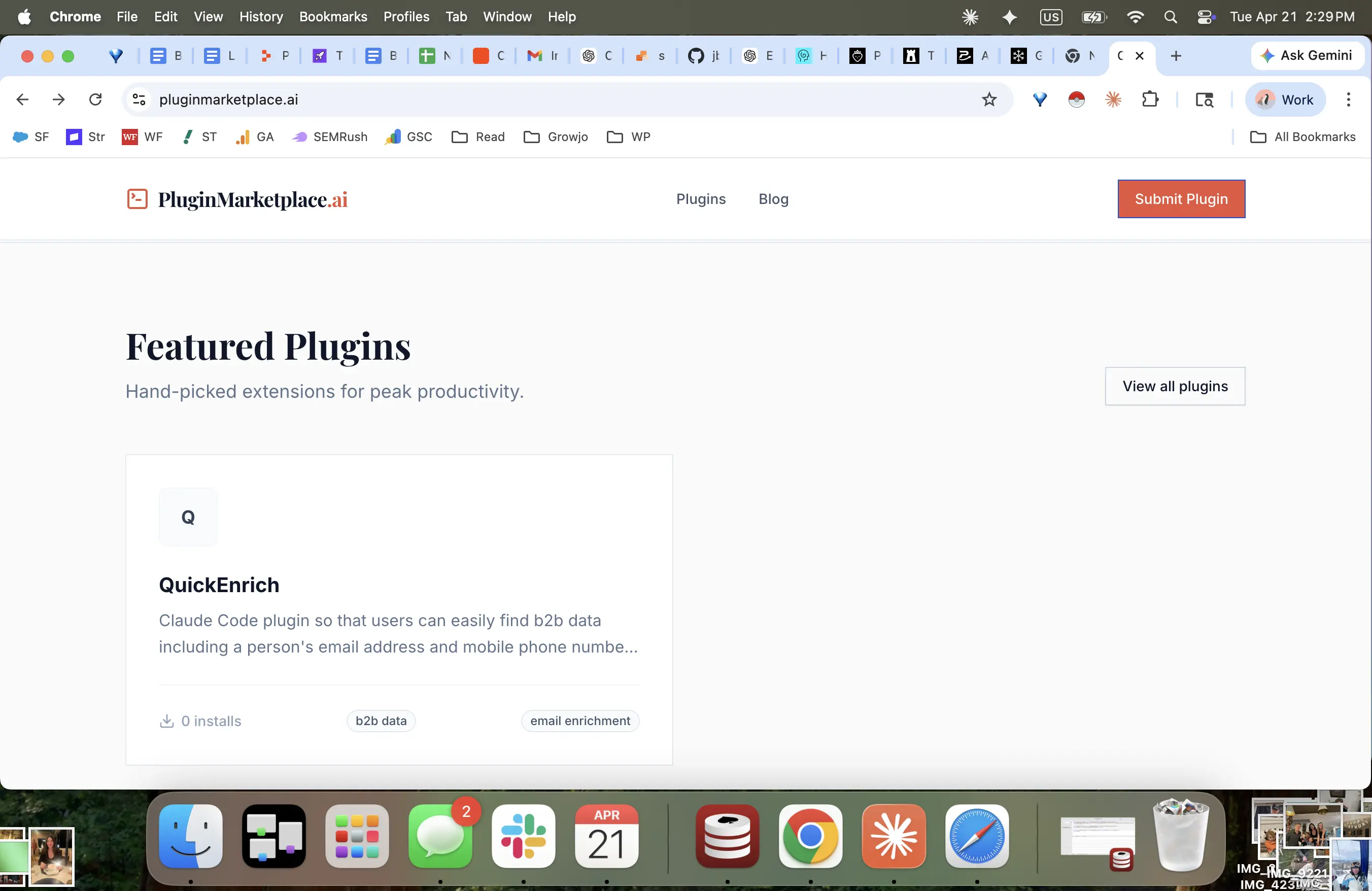Viewport: 1372px width, 891px height.
Task: Expand the Growjo bookmarks folder
Action: (x=556, y=137)
